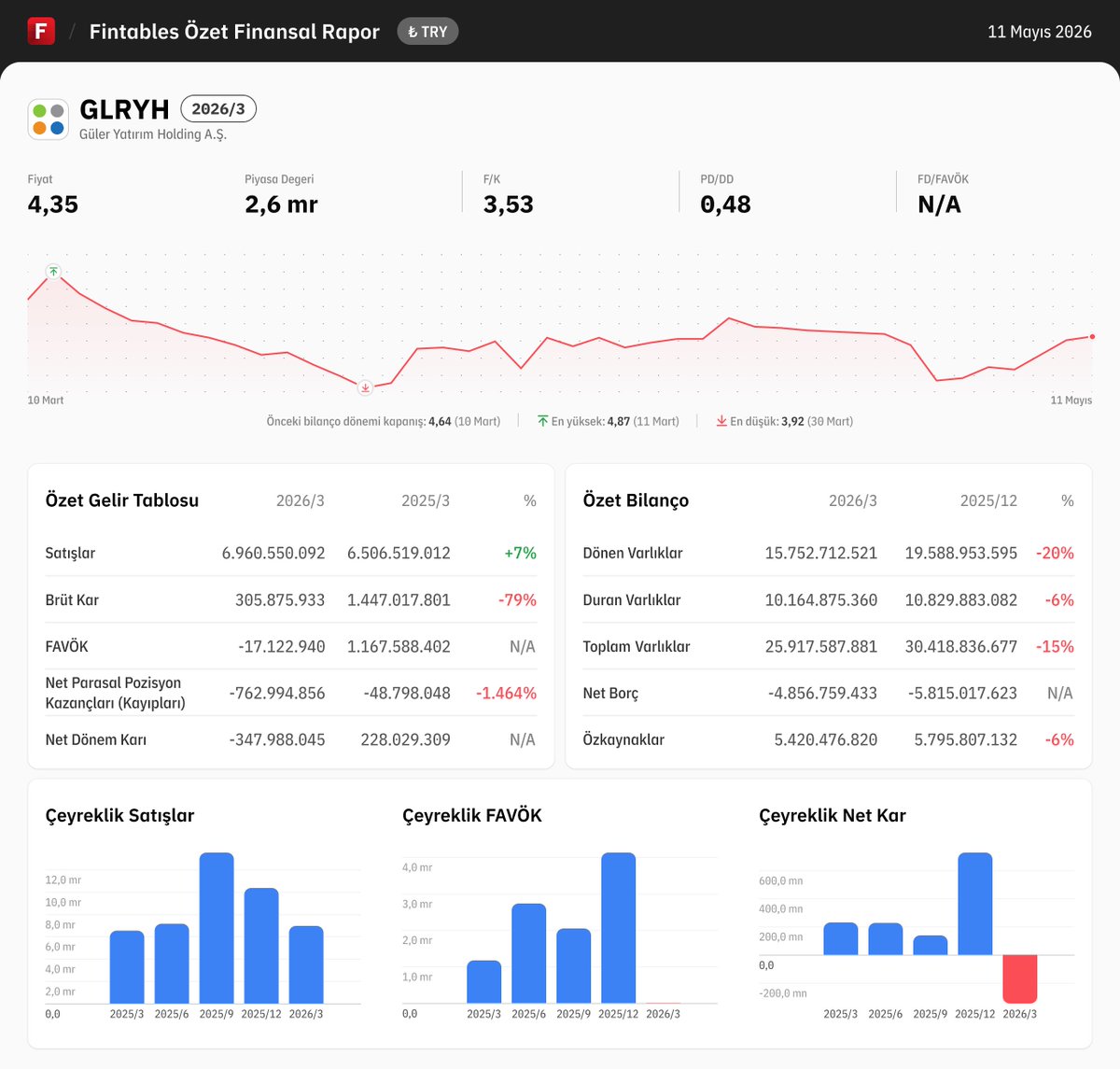Click the Özet Gelir Tablosu heading
The width and height of the screenshot is (1120, 1069).
pos(122,500)
